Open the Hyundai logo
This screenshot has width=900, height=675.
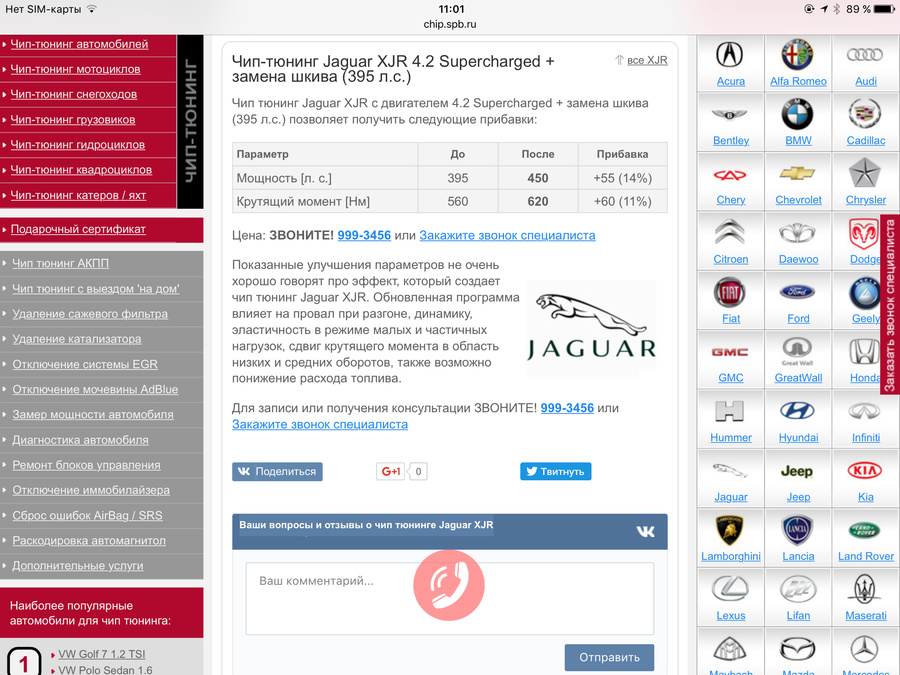click(x=797, y=411)
